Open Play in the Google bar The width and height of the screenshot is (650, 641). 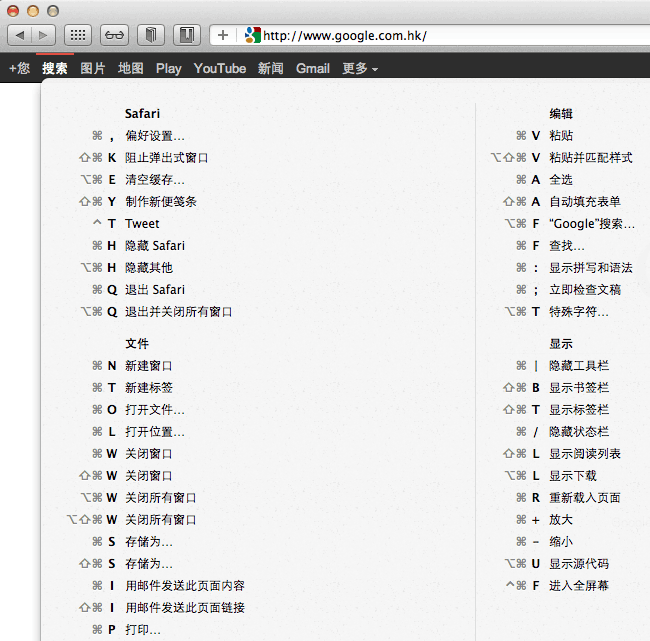pyautogui.click(x=169, y=68)
